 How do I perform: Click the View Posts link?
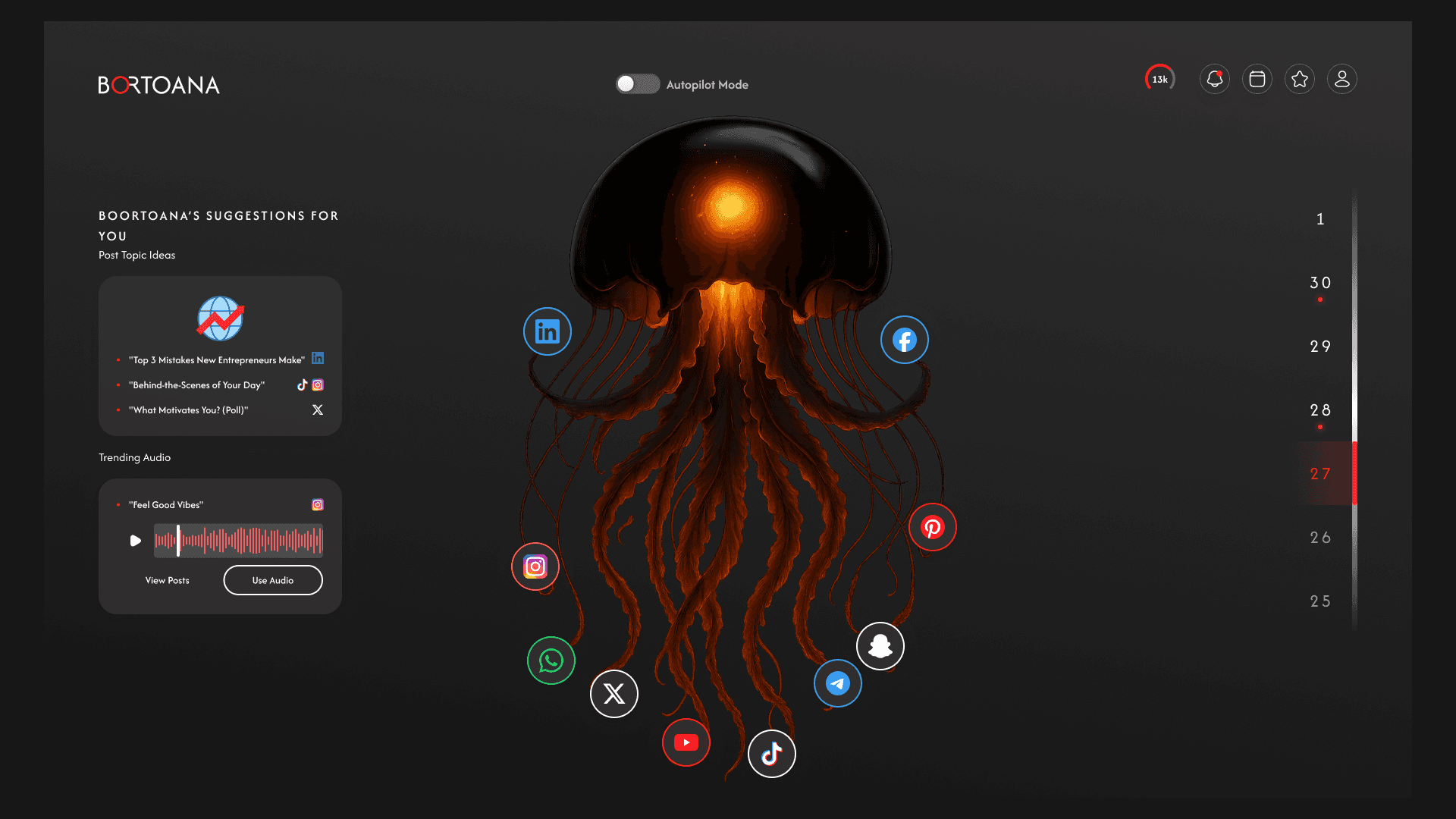click(168, 580)
